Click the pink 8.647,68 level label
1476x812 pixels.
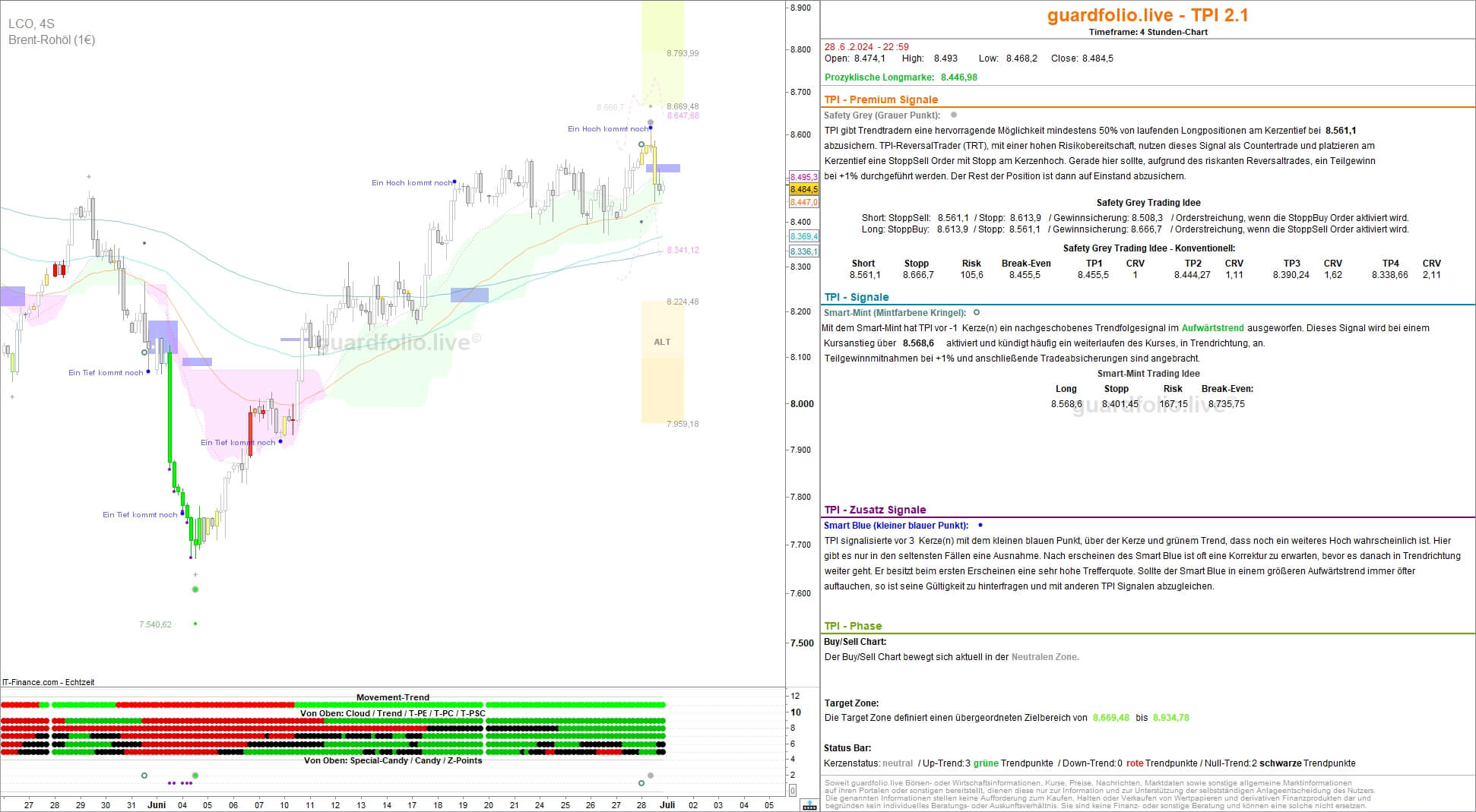coord(683,116)
